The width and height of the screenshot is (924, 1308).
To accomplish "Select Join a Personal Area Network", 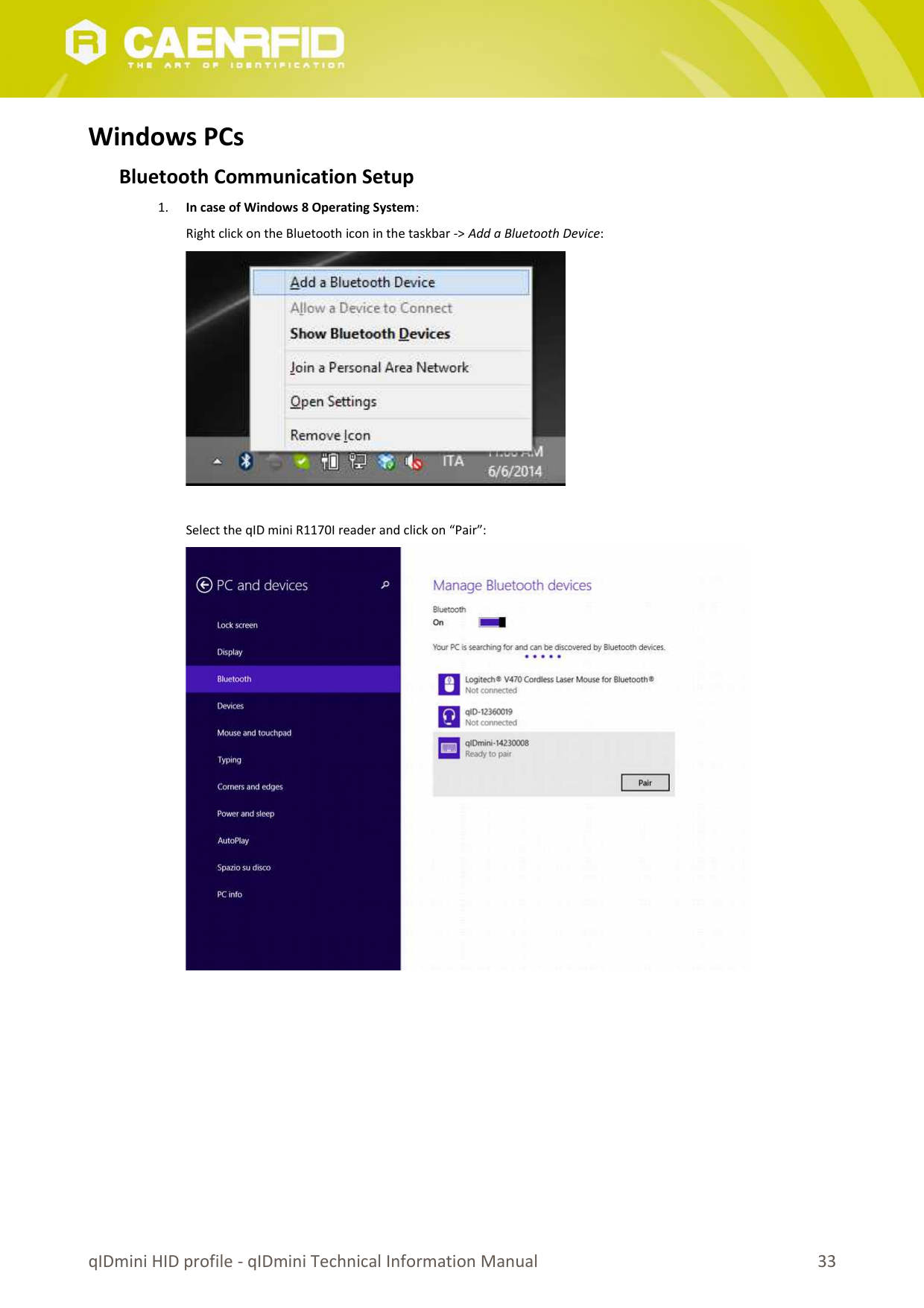I will [391, 367].
